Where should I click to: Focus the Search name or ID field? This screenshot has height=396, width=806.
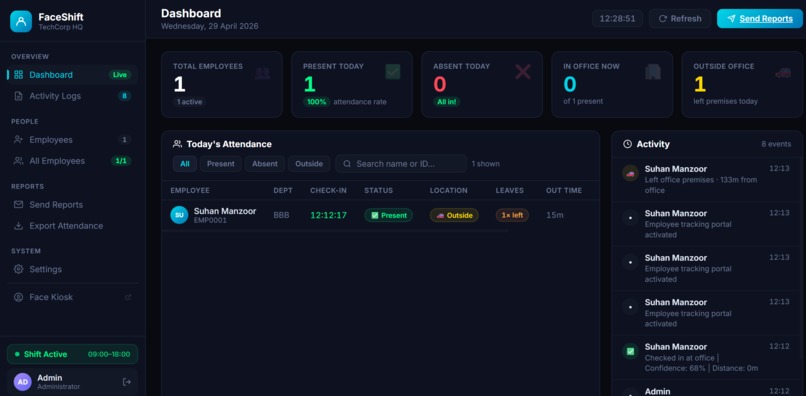coord(401,164)
